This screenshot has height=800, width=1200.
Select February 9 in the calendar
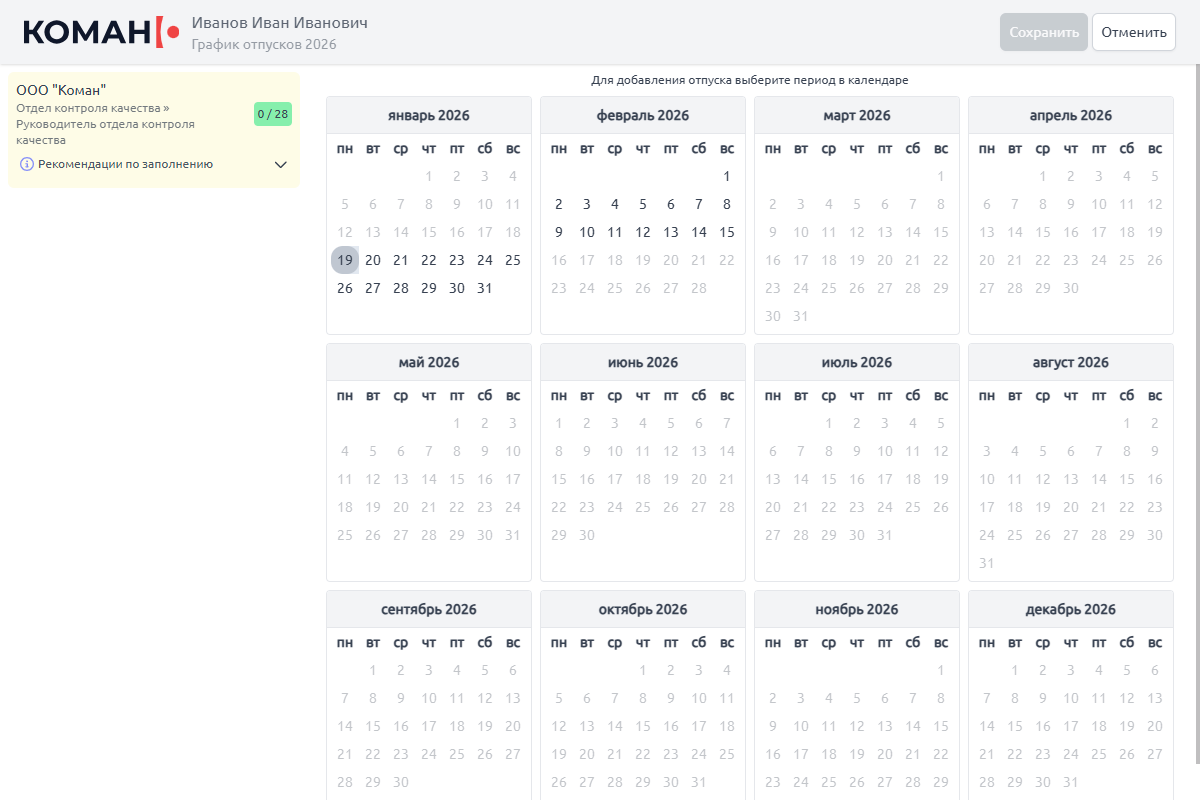click(x=559, y=232)
